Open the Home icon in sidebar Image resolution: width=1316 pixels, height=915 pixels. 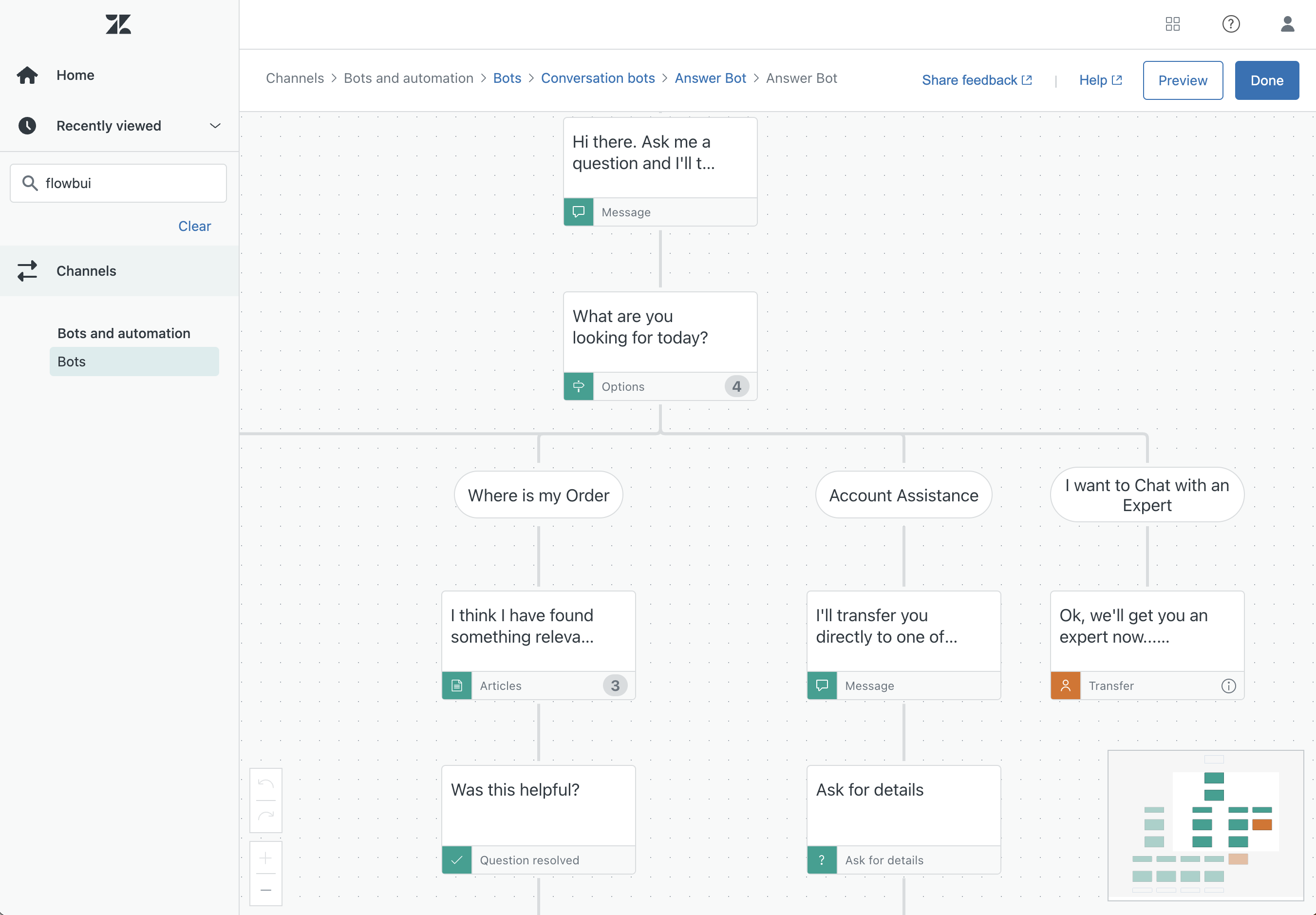pyautogui.click(x=27, y=75)
